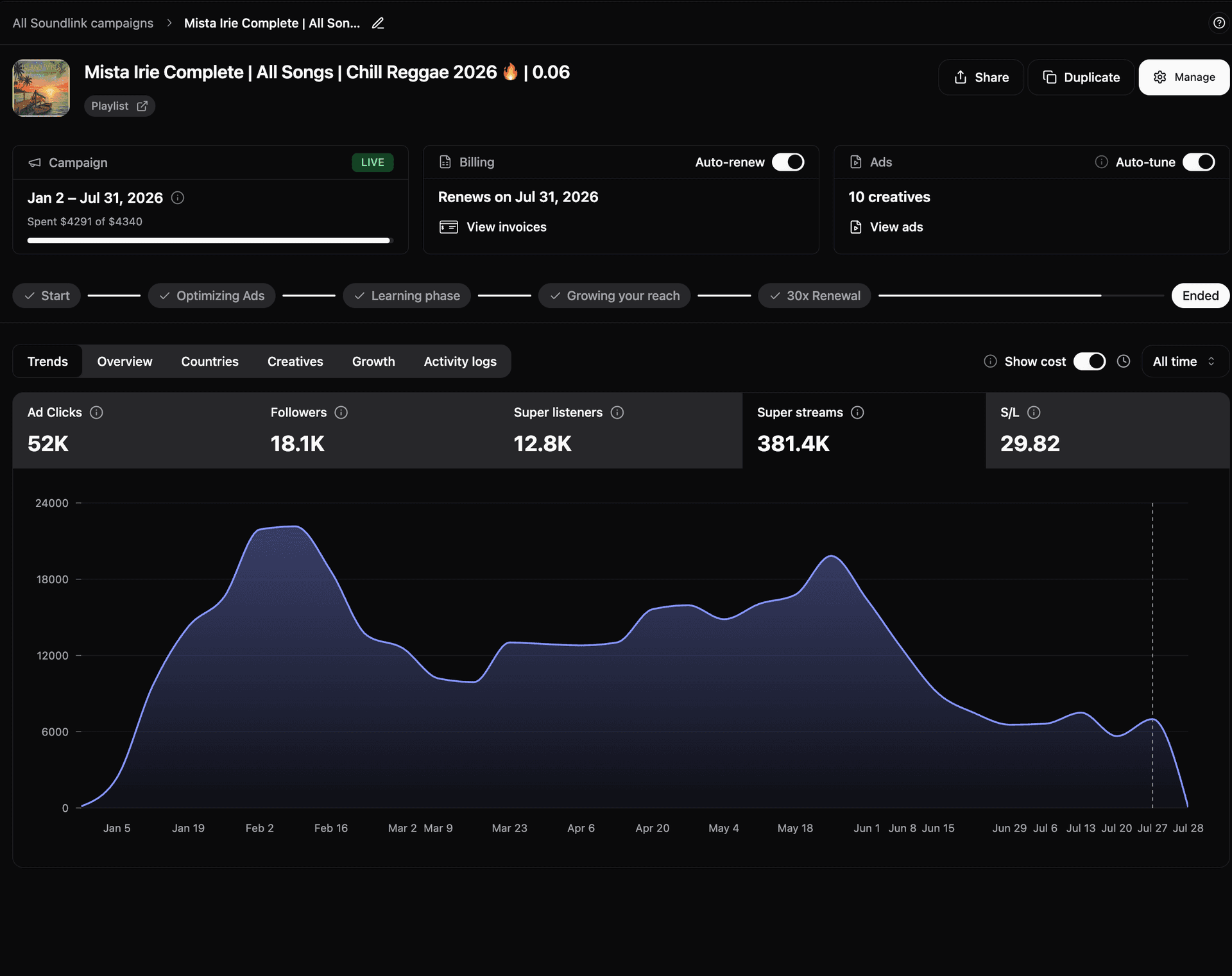Click the Growing your reach stage chip
1232x976 pixels.
pos(615,296)
